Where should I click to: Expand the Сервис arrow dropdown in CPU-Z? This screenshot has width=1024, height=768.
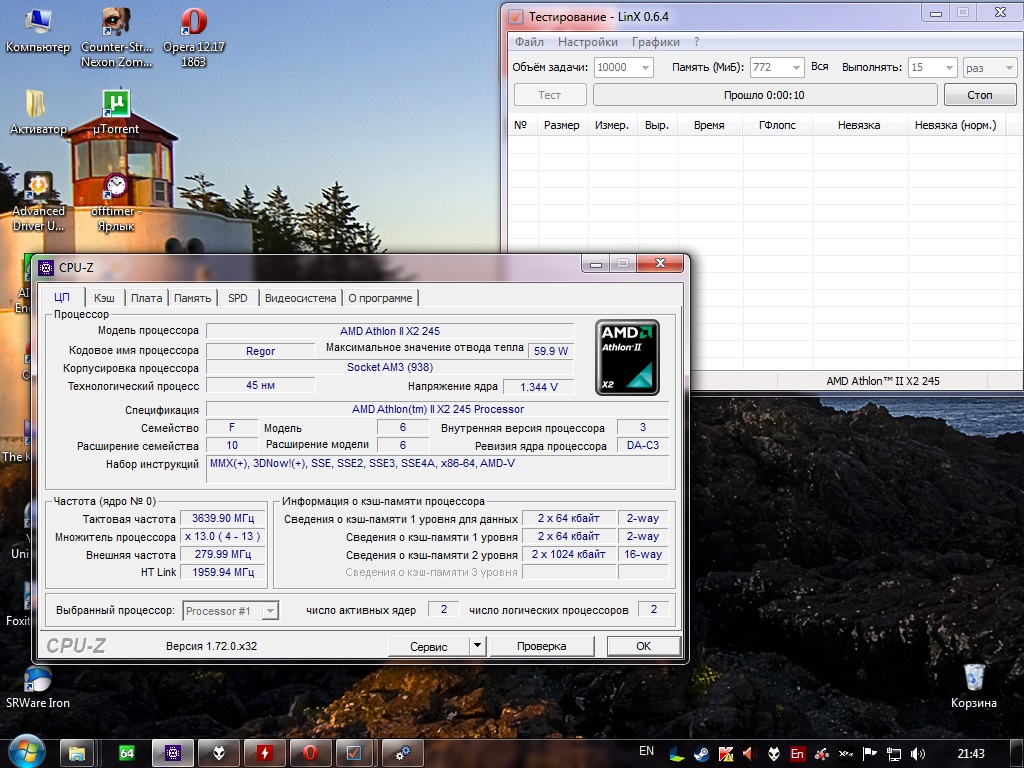click(x=477, y=646)
